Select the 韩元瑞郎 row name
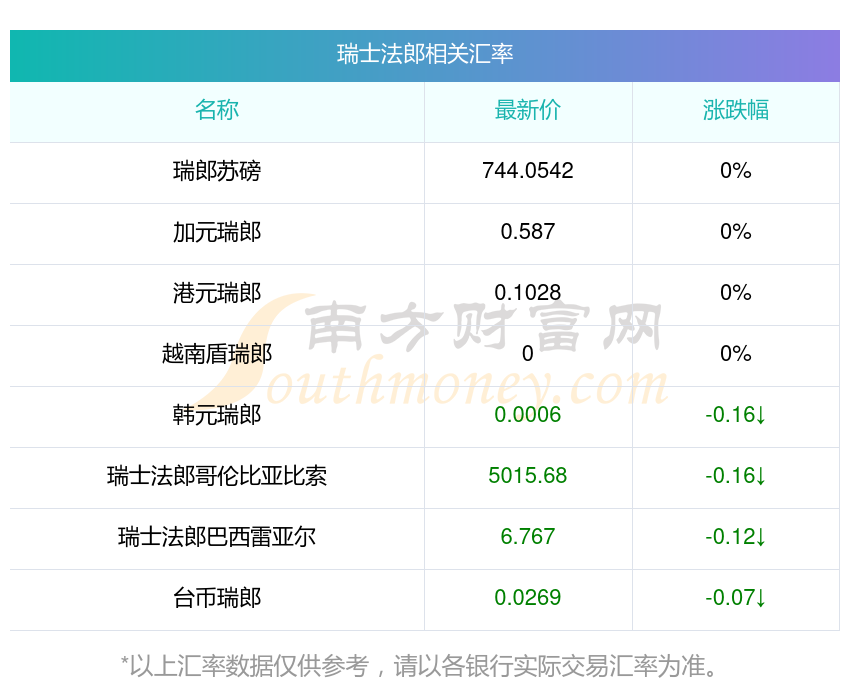850x698 pixels. [x=217, y=415]
